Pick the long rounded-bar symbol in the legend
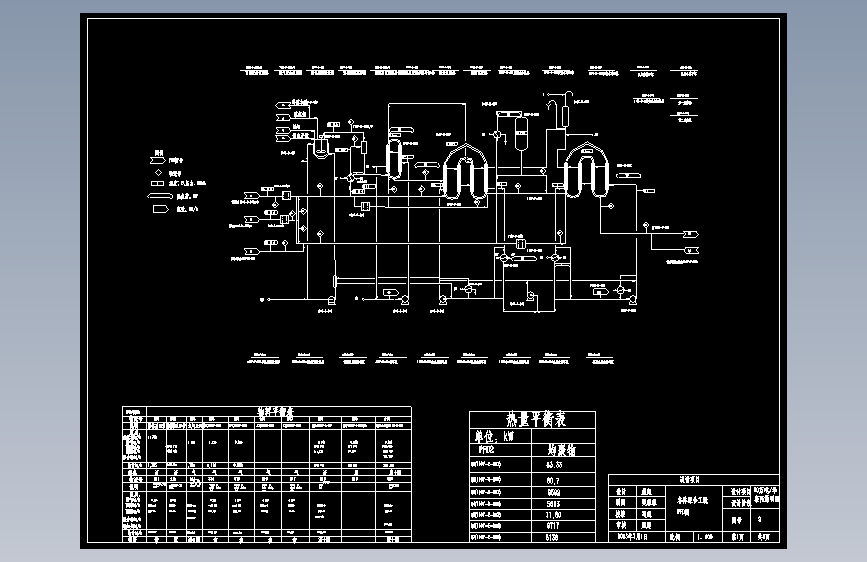 pyautogui.click(x=160, y=196)
